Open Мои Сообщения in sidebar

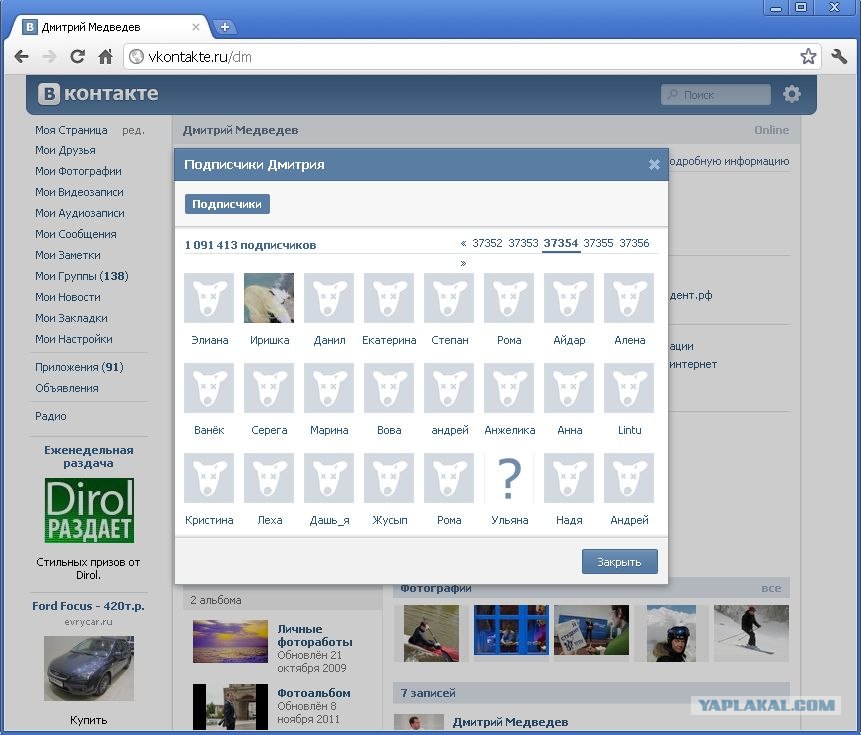tap(76, 234)
